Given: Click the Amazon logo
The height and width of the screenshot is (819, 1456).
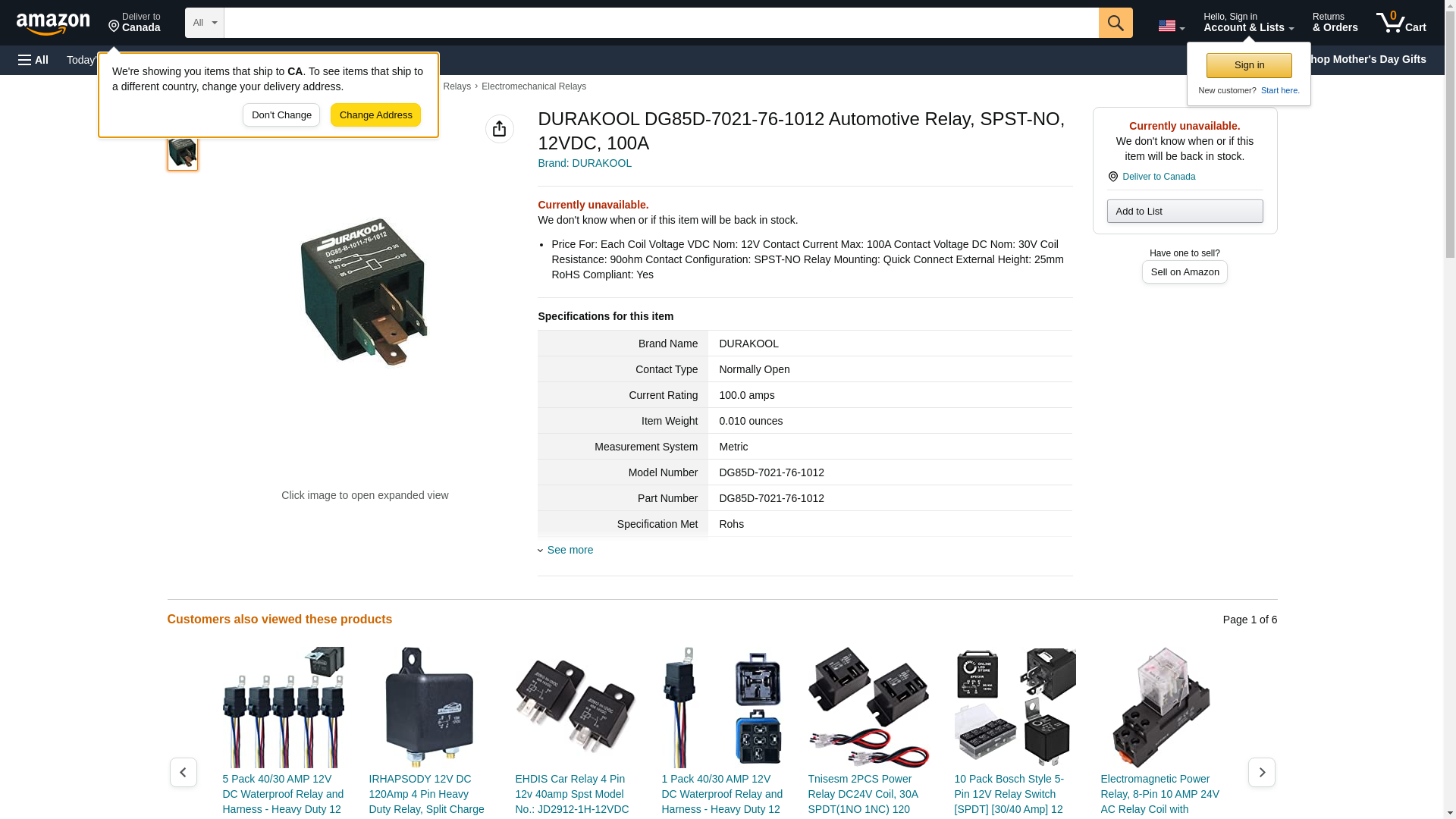Looking at the screenshot, I should point(53,24).
